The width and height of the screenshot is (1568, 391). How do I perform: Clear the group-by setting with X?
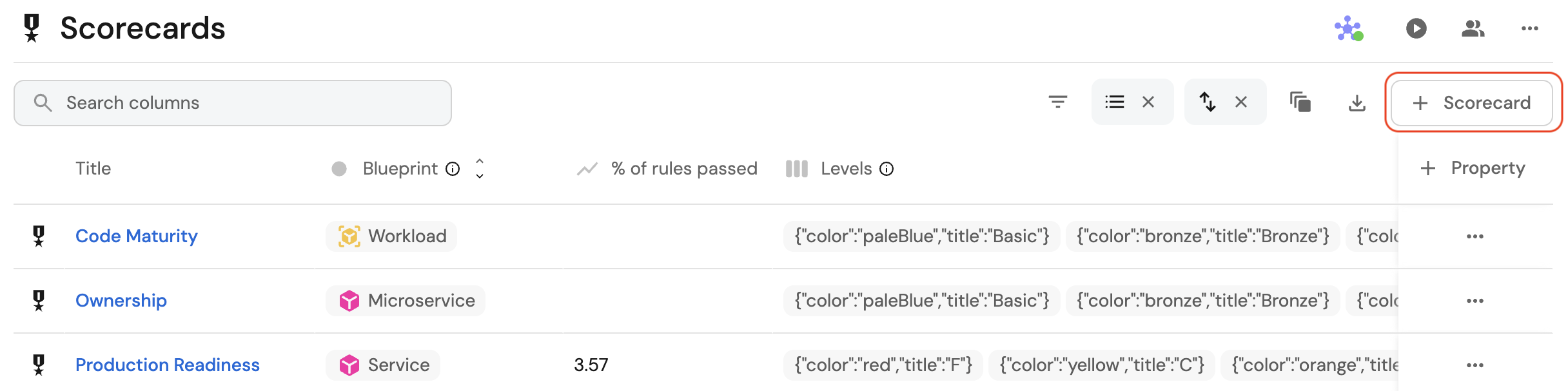[1148, 102]
